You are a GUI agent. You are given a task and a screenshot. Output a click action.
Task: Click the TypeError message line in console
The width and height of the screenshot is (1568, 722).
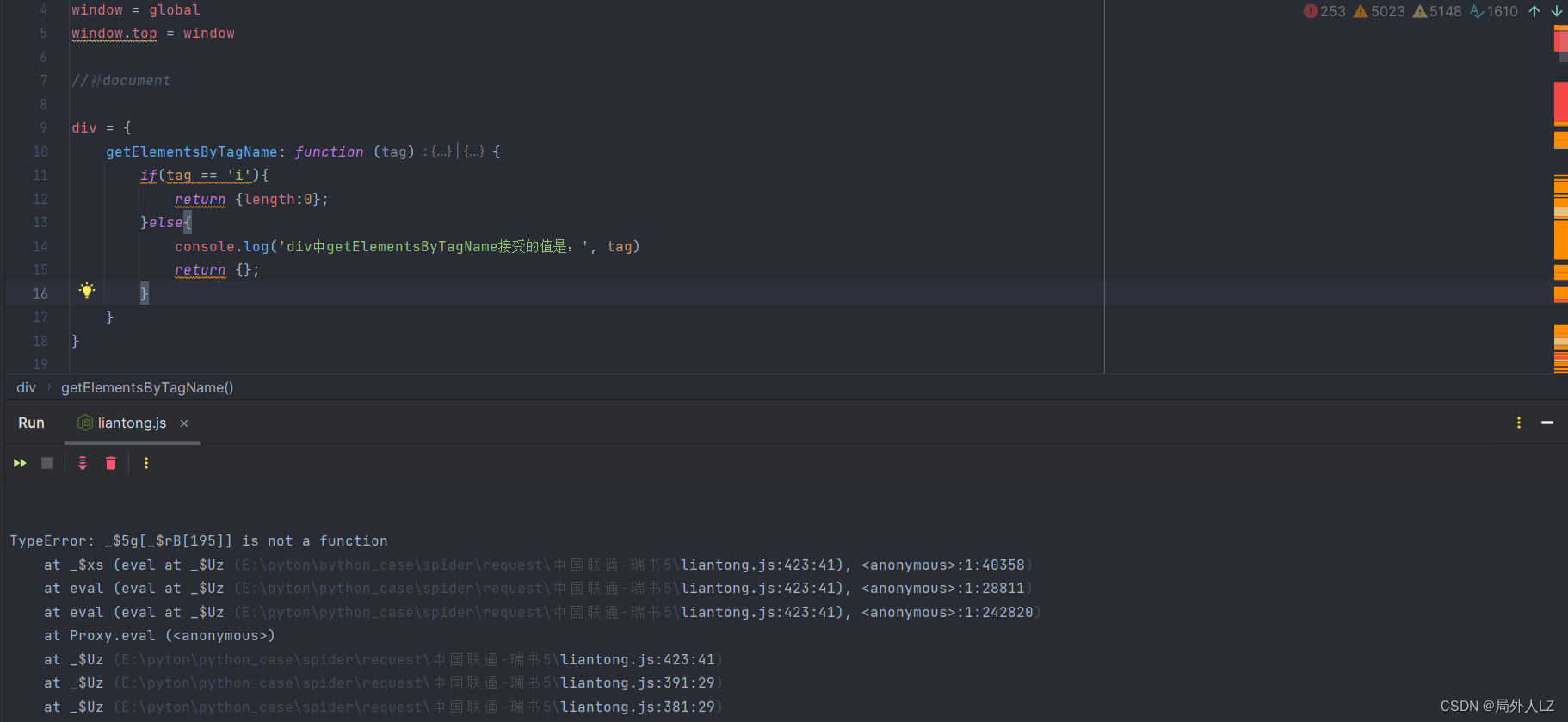[199, 541]
